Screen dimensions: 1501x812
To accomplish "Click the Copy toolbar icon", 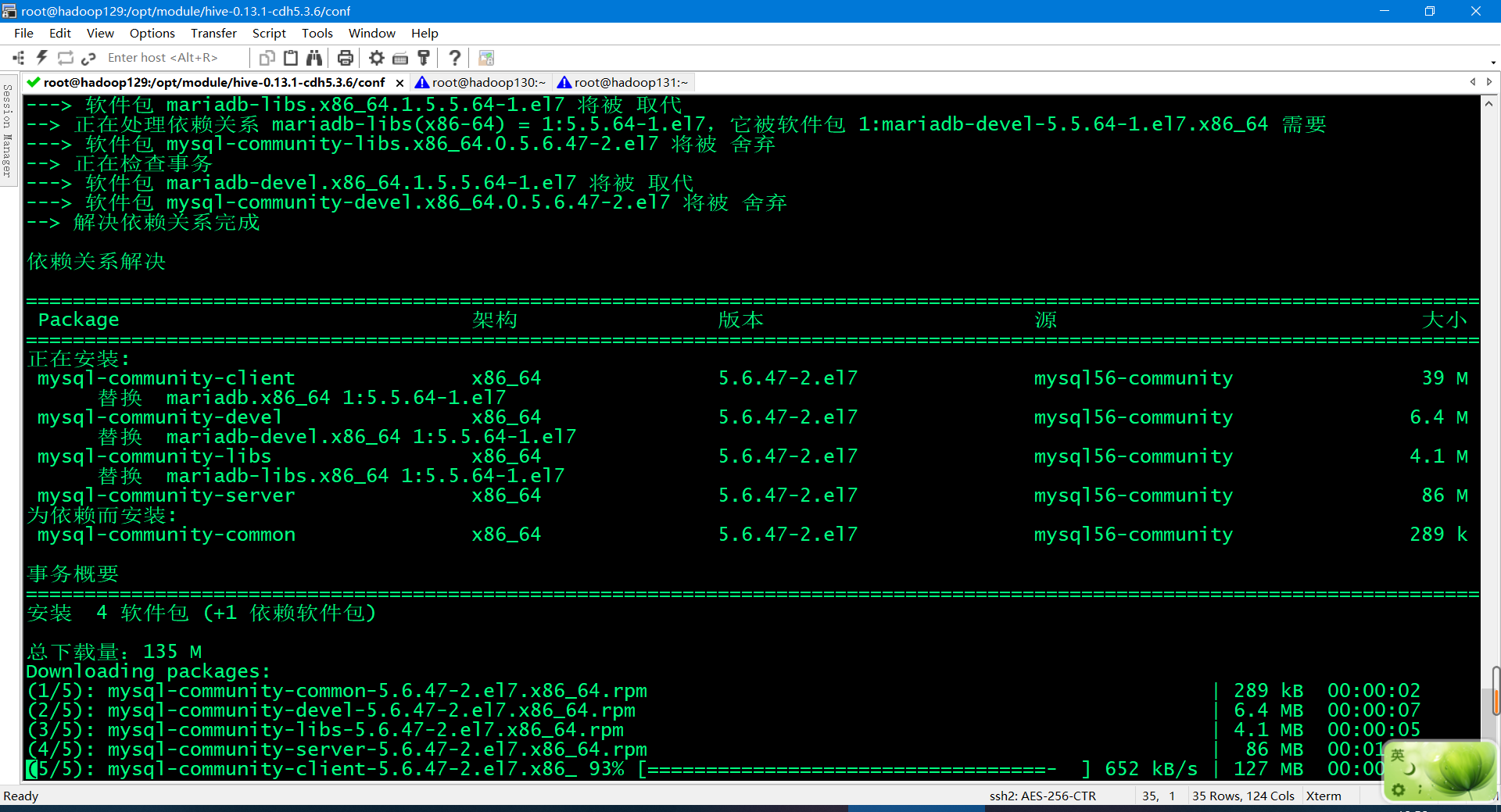I will (x=267, y=58).
